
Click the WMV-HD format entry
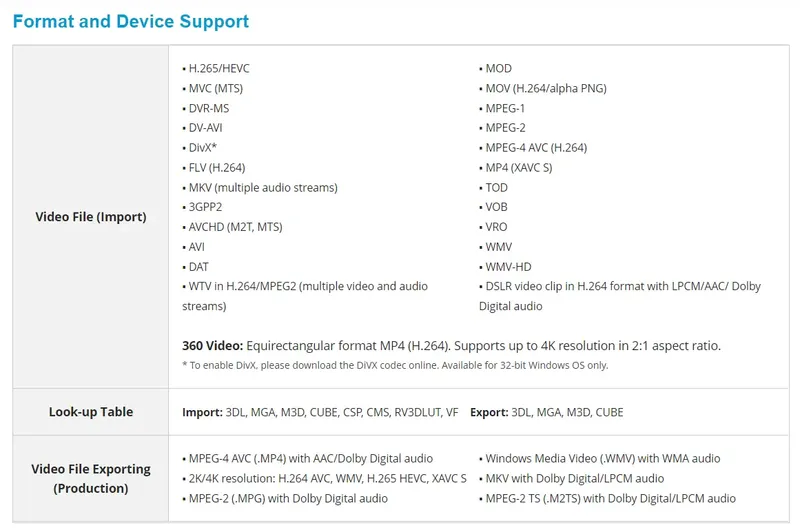[508, 266]
